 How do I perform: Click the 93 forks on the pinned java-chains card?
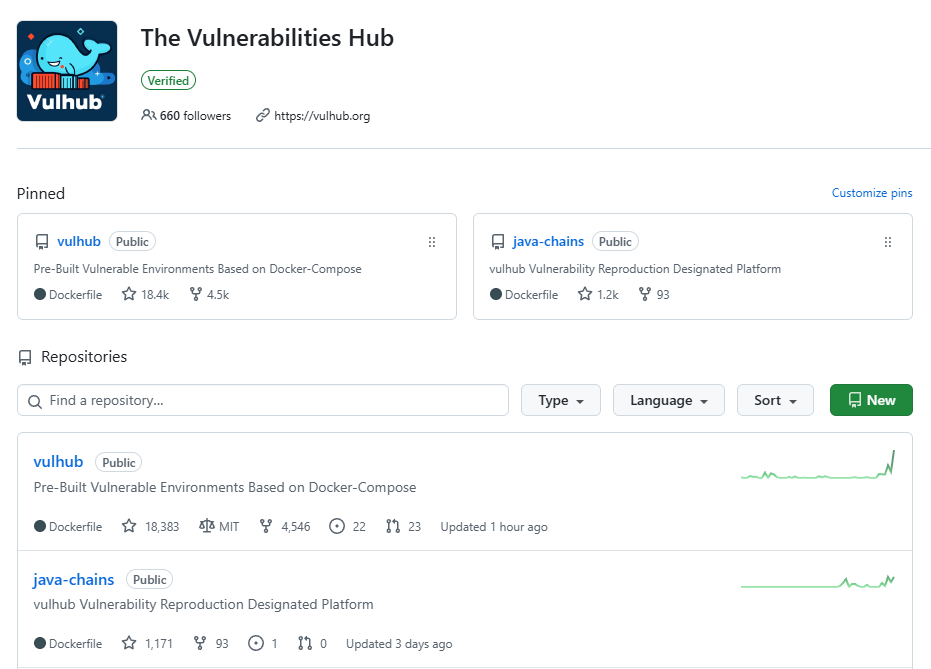pos(654,294)
